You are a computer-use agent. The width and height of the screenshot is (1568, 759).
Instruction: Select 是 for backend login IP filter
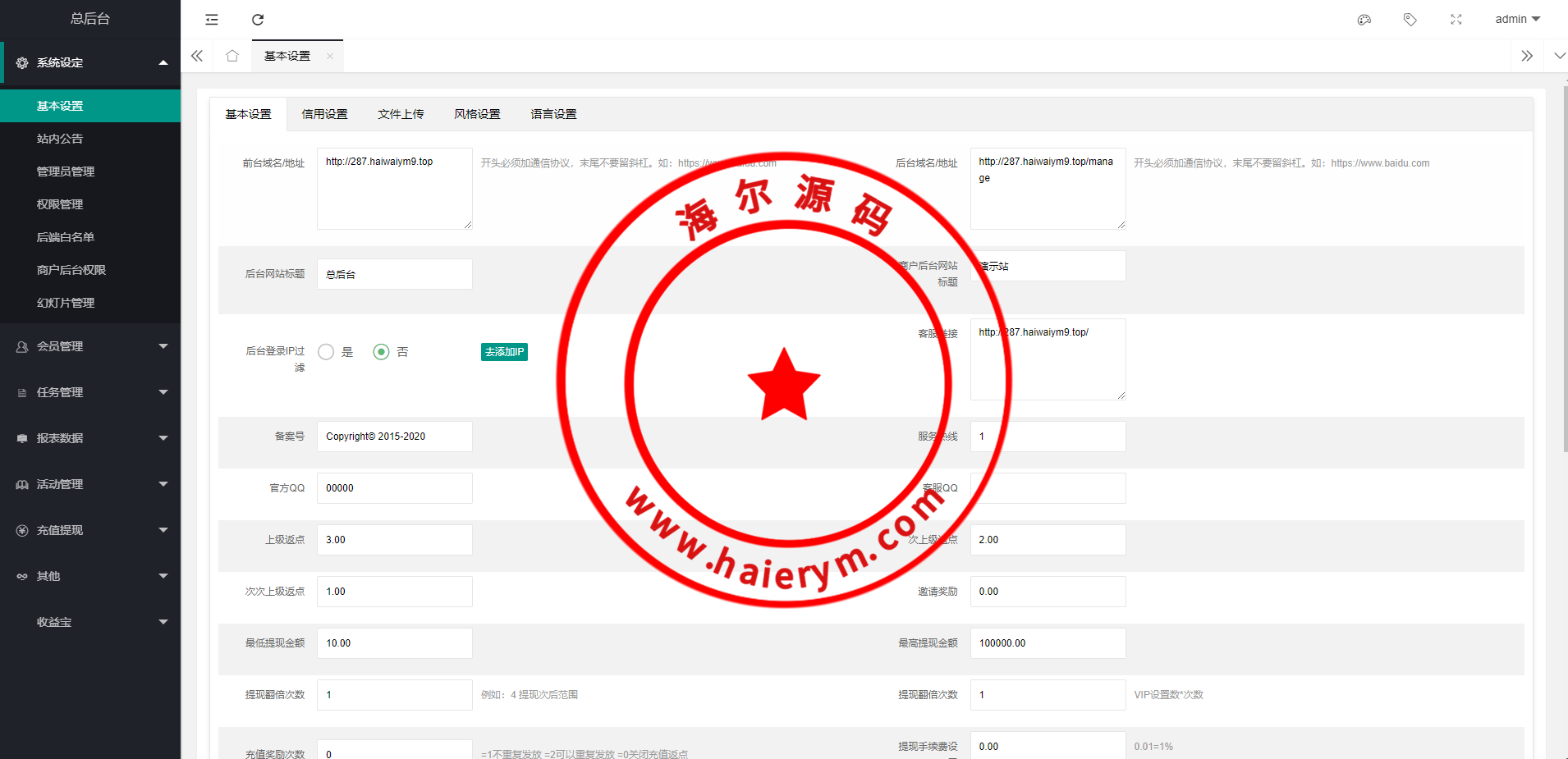click(327, 352)
